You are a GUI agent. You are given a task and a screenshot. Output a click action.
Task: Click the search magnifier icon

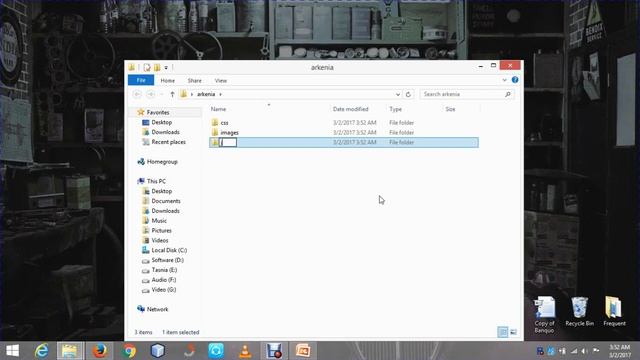[508, 94]
